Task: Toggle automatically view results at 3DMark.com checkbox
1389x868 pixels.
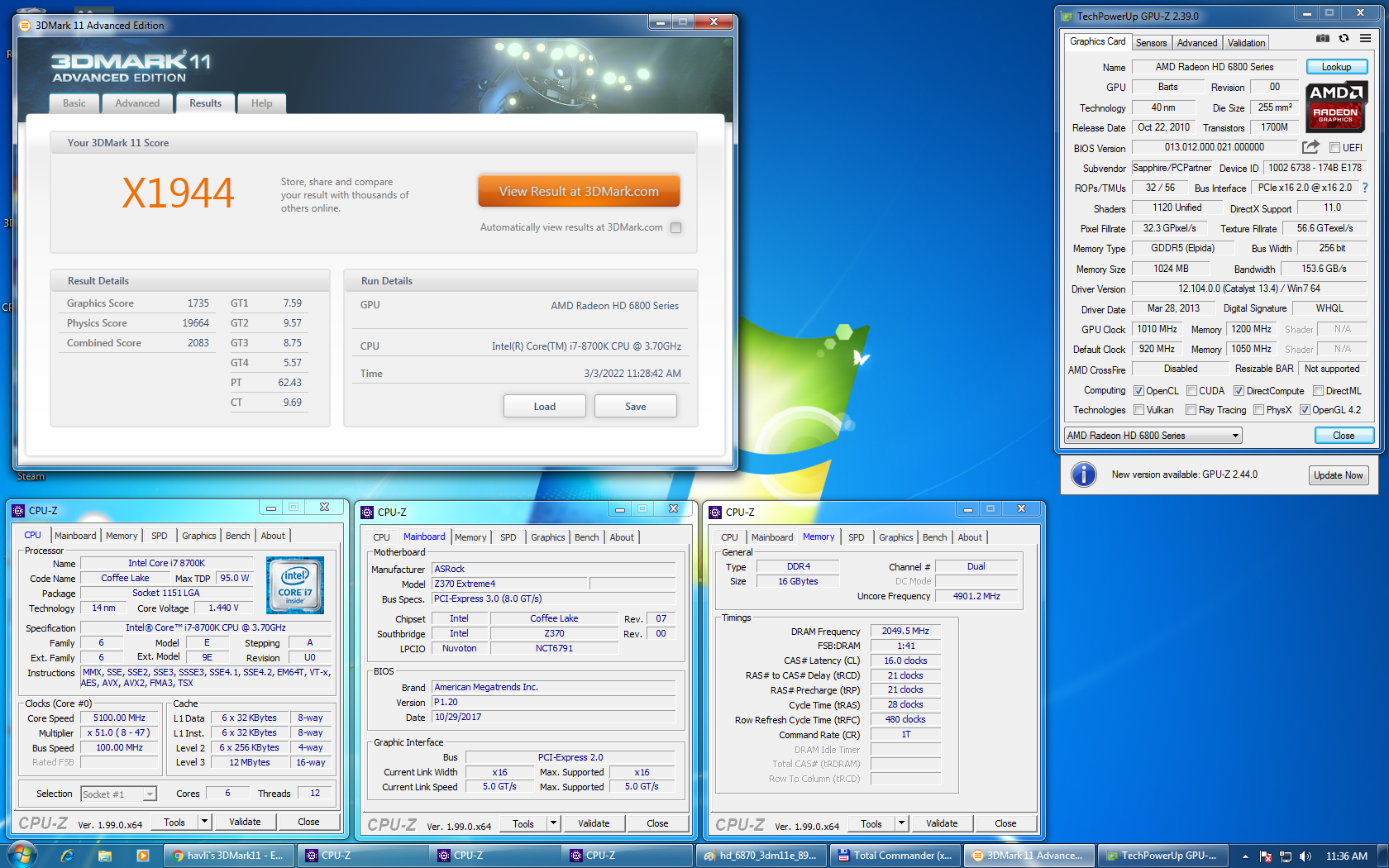Action: tap(676, 227)
